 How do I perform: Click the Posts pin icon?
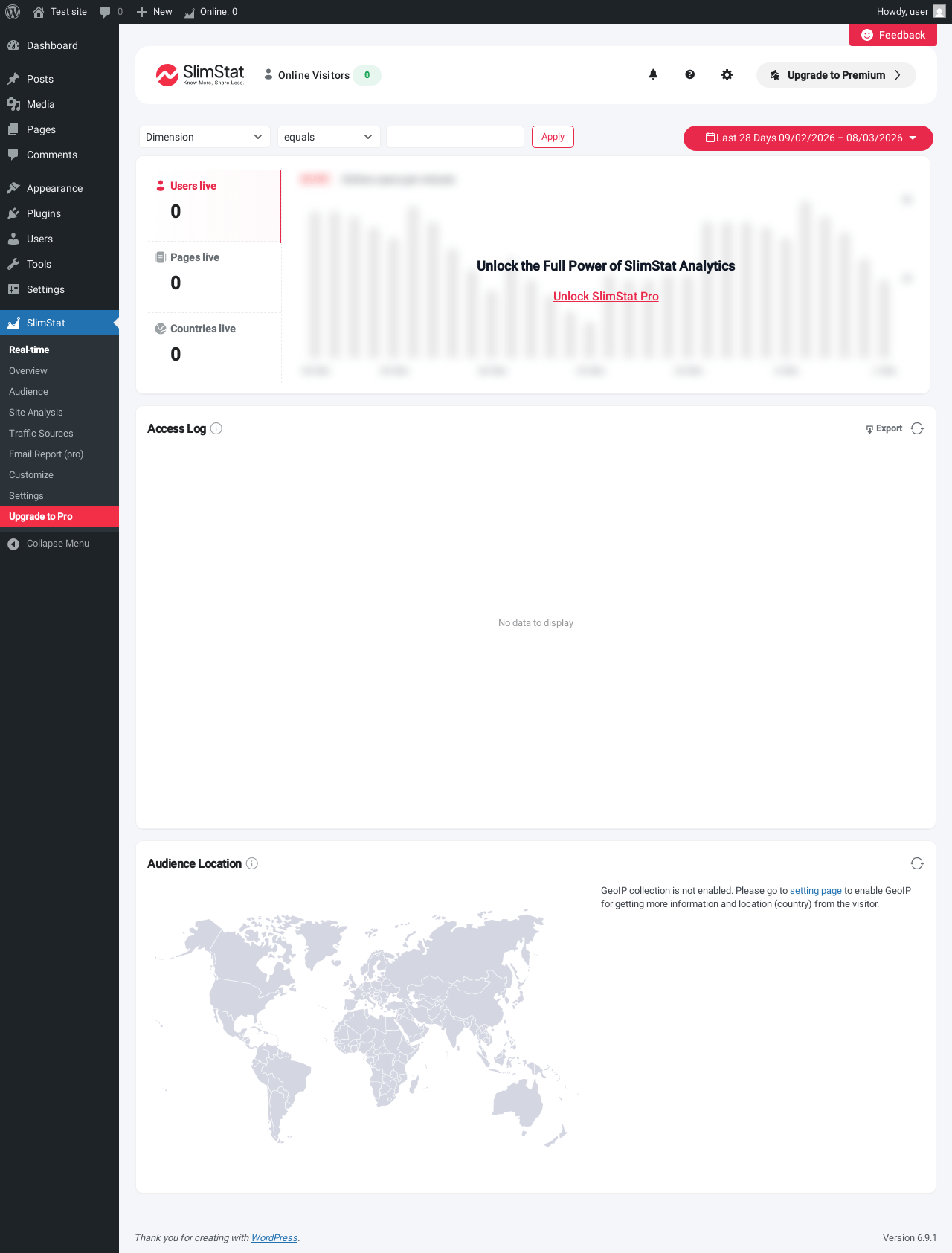pos(13,79)
